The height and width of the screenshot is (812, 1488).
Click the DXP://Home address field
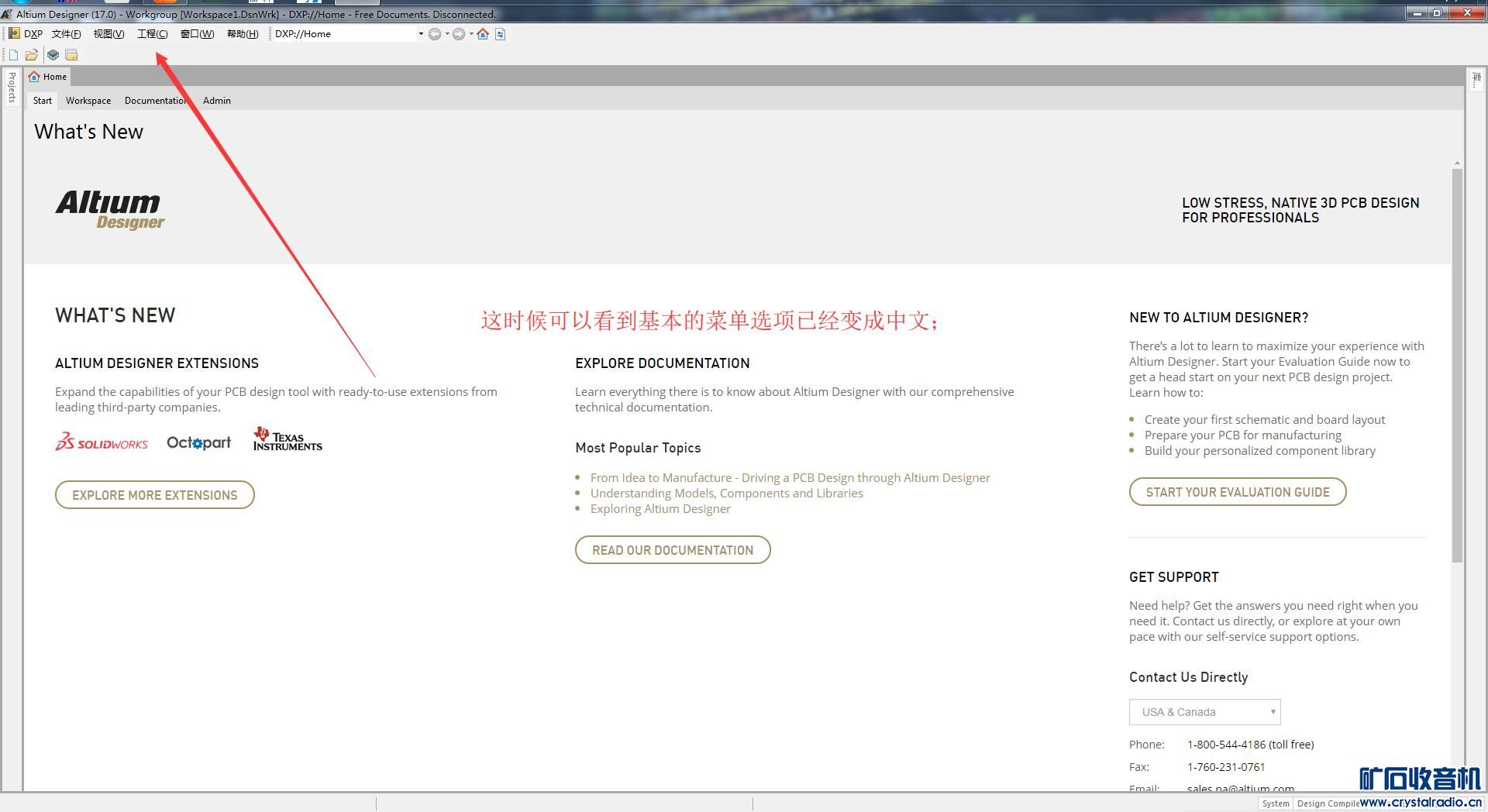pyautogui.click(x=344, y=34)
